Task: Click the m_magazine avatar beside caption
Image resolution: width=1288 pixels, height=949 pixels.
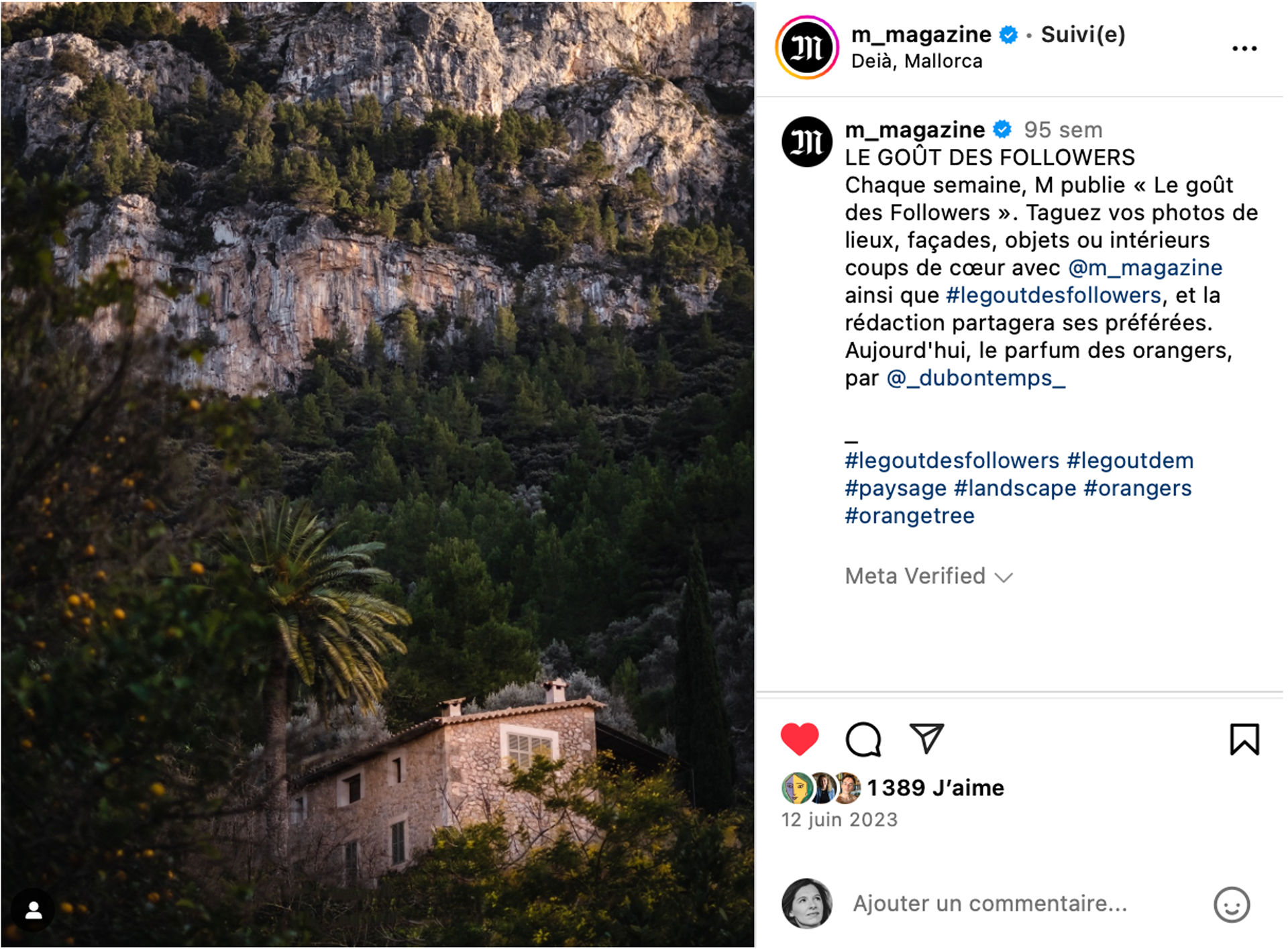Action: point(807,142)
